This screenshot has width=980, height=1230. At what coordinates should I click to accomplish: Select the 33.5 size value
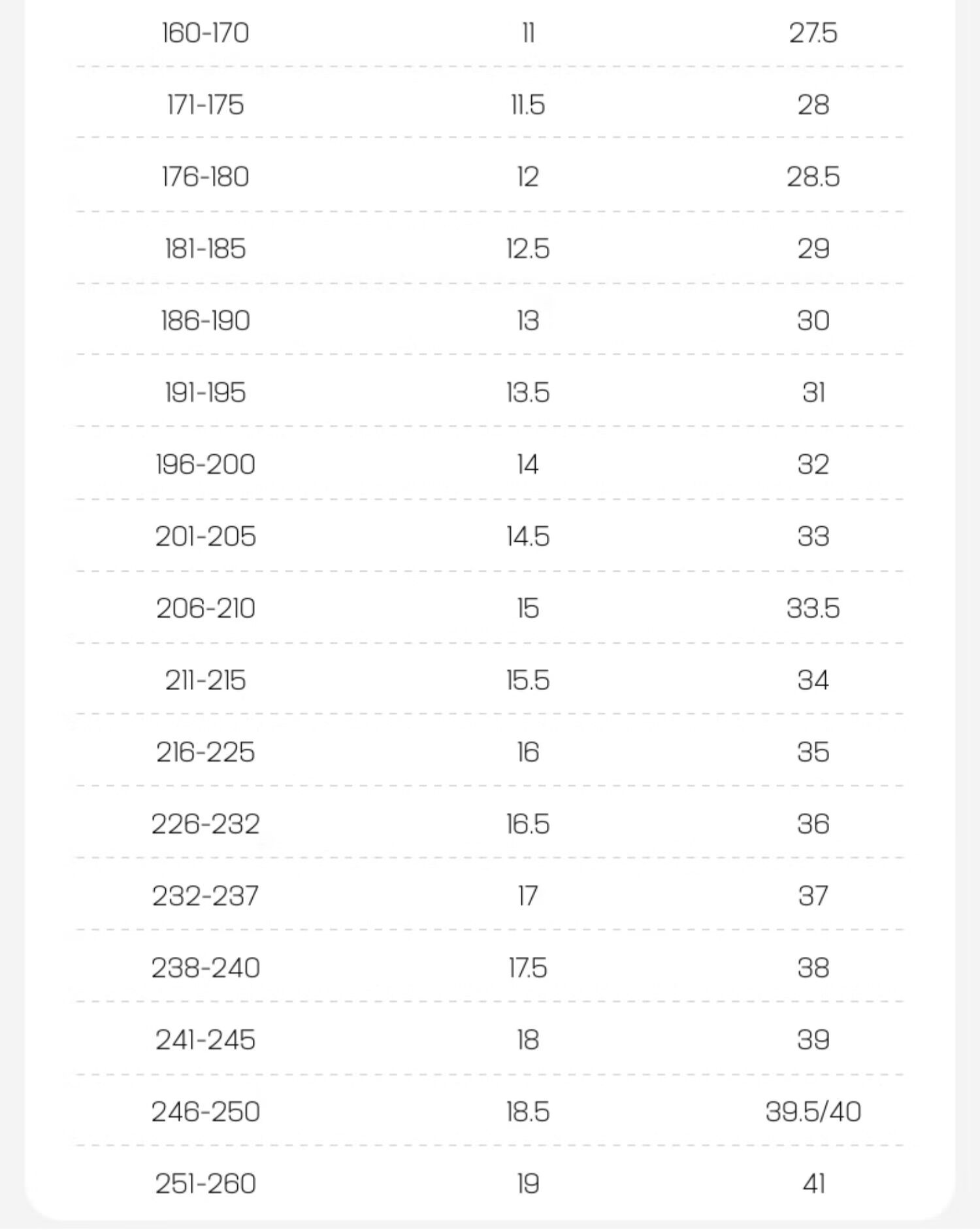[x=813, y=608]
